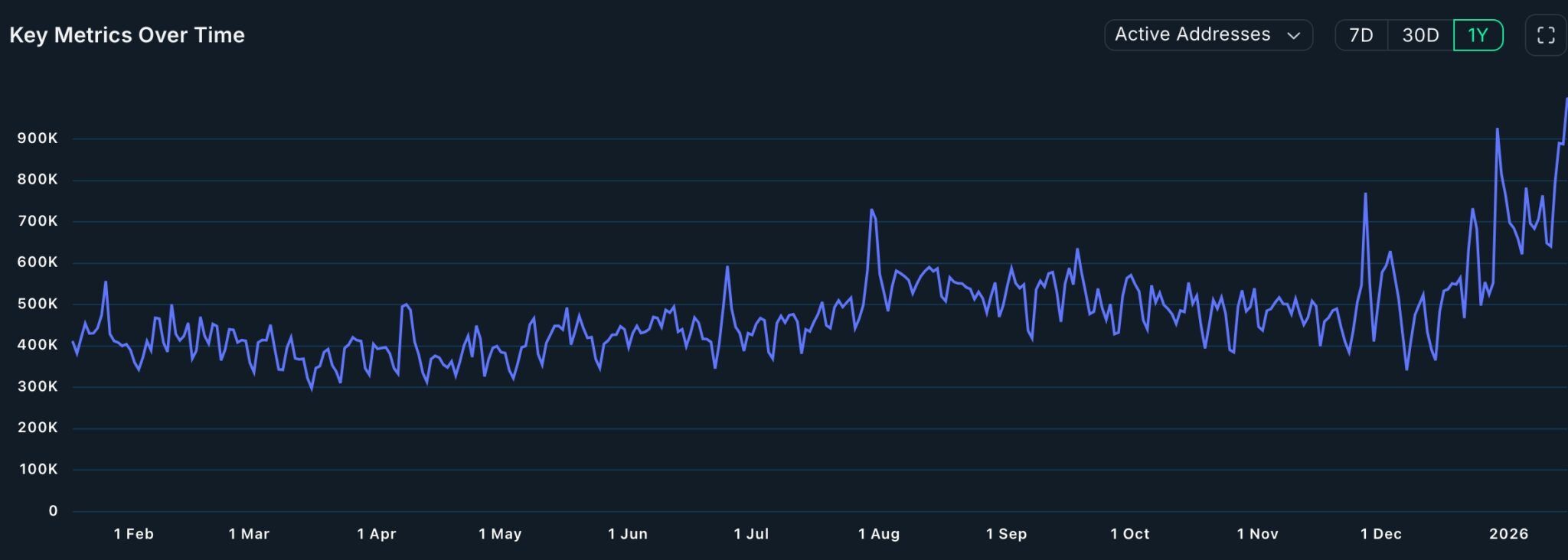Click the 2026 year label on axis
Image resolution: width=1568 pixels, height=560 pixels.
[1508, 534]
